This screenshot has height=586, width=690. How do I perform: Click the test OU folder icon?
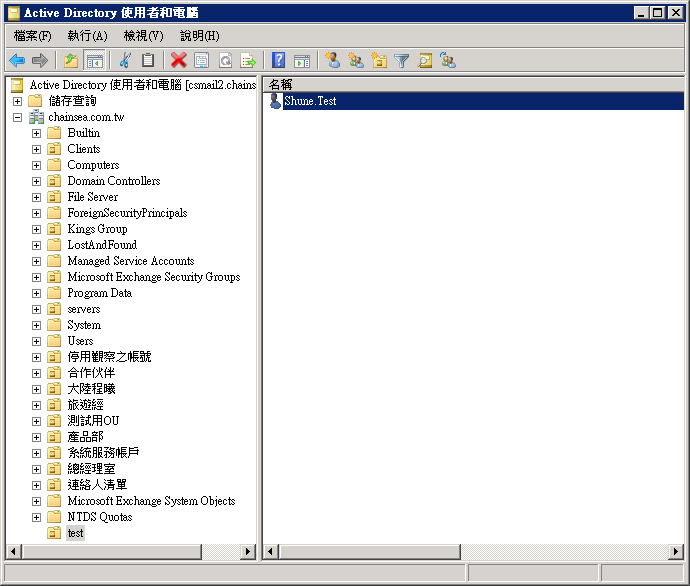[54, 533]
